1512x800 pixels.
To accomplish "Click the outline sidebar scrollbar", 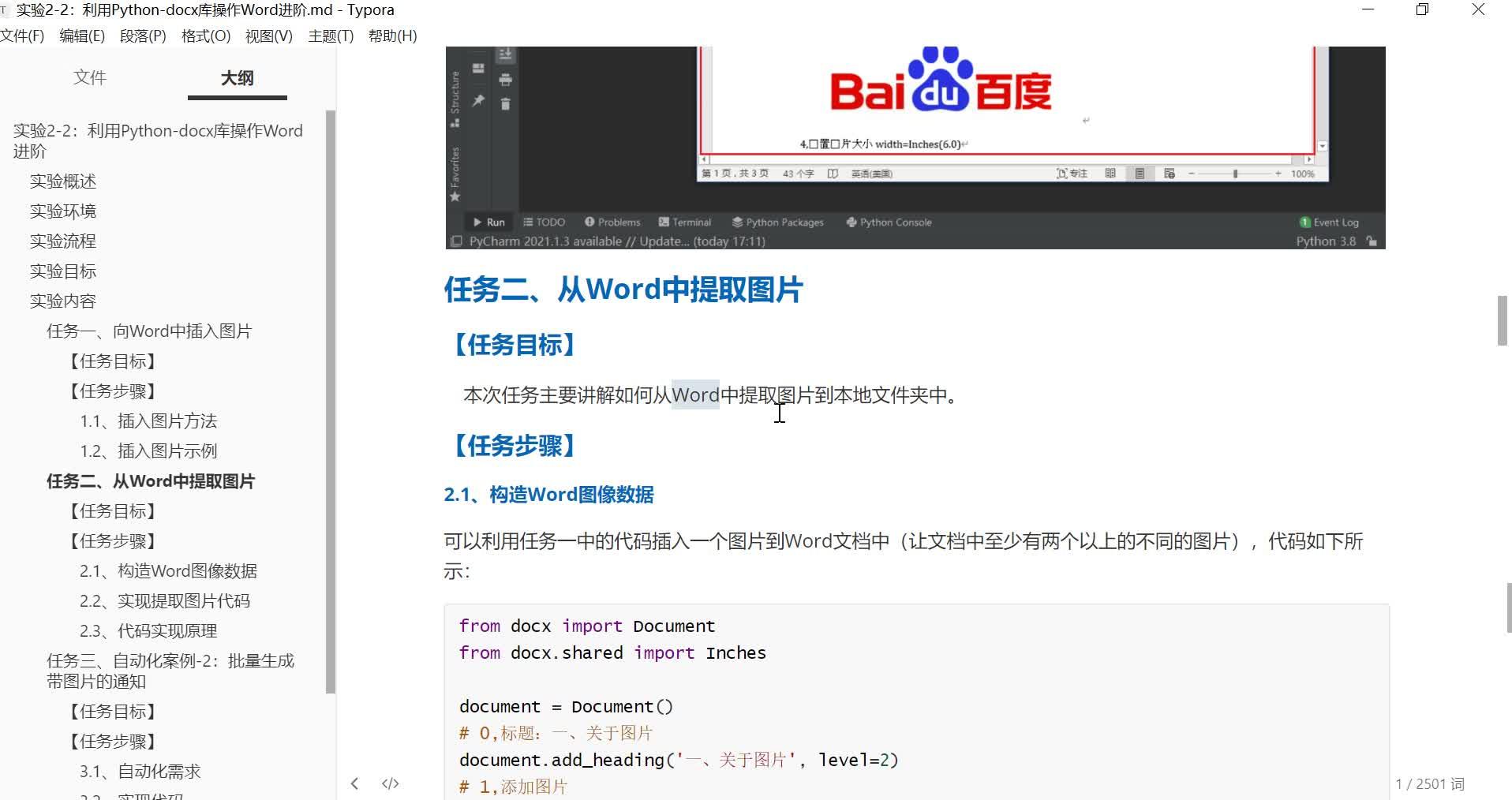I will 331,402.
